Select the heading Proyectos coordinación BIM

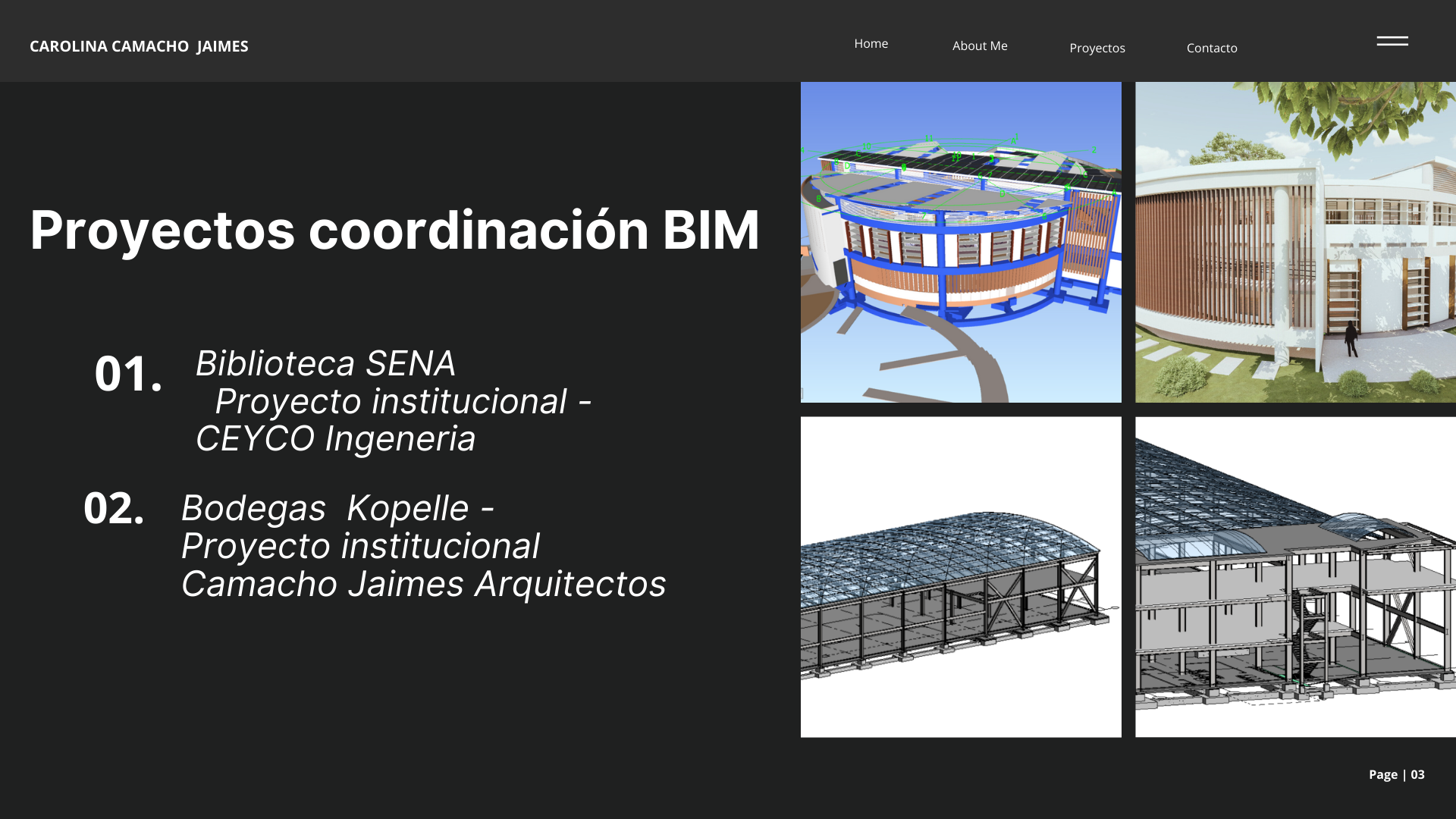[x=394, y=230]
